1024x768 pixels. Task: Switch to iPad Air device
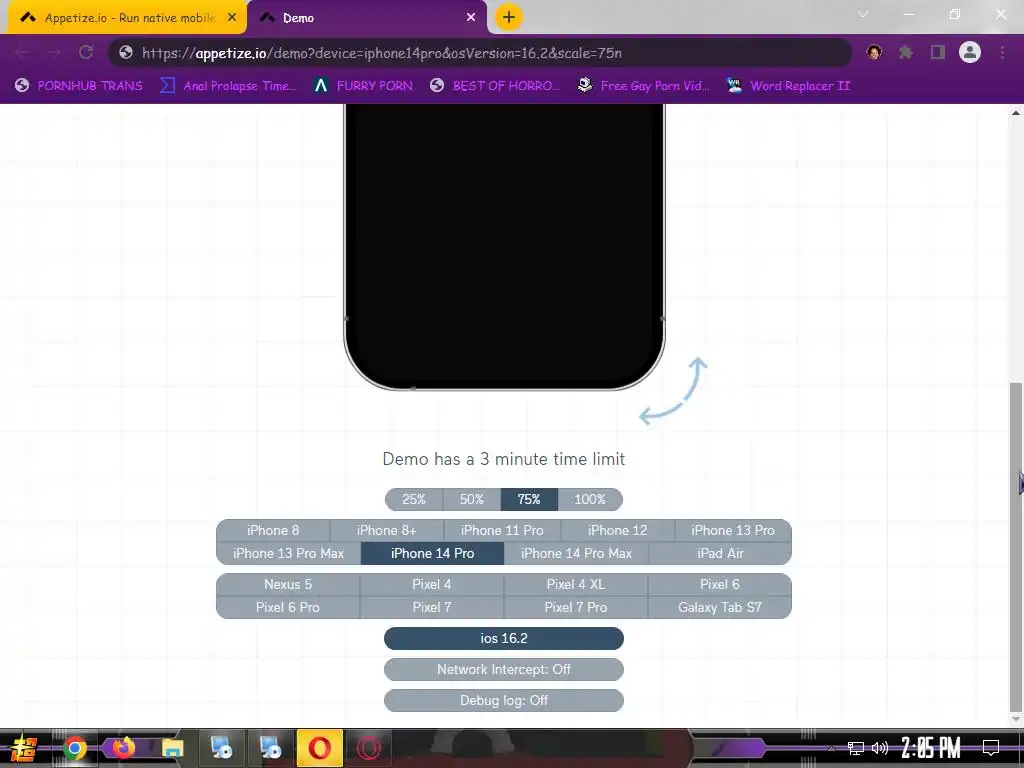click(x=720, y=553)
